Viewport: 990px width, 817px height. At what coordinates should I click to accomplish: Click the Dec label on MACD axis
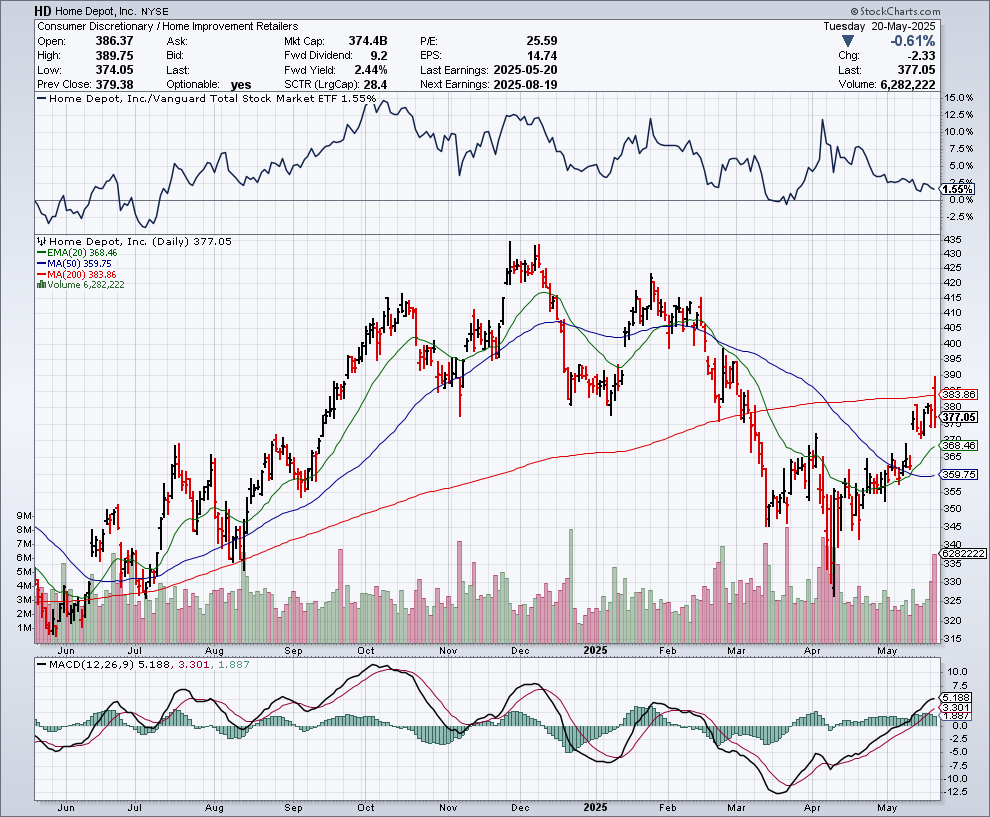click(520, 808)
